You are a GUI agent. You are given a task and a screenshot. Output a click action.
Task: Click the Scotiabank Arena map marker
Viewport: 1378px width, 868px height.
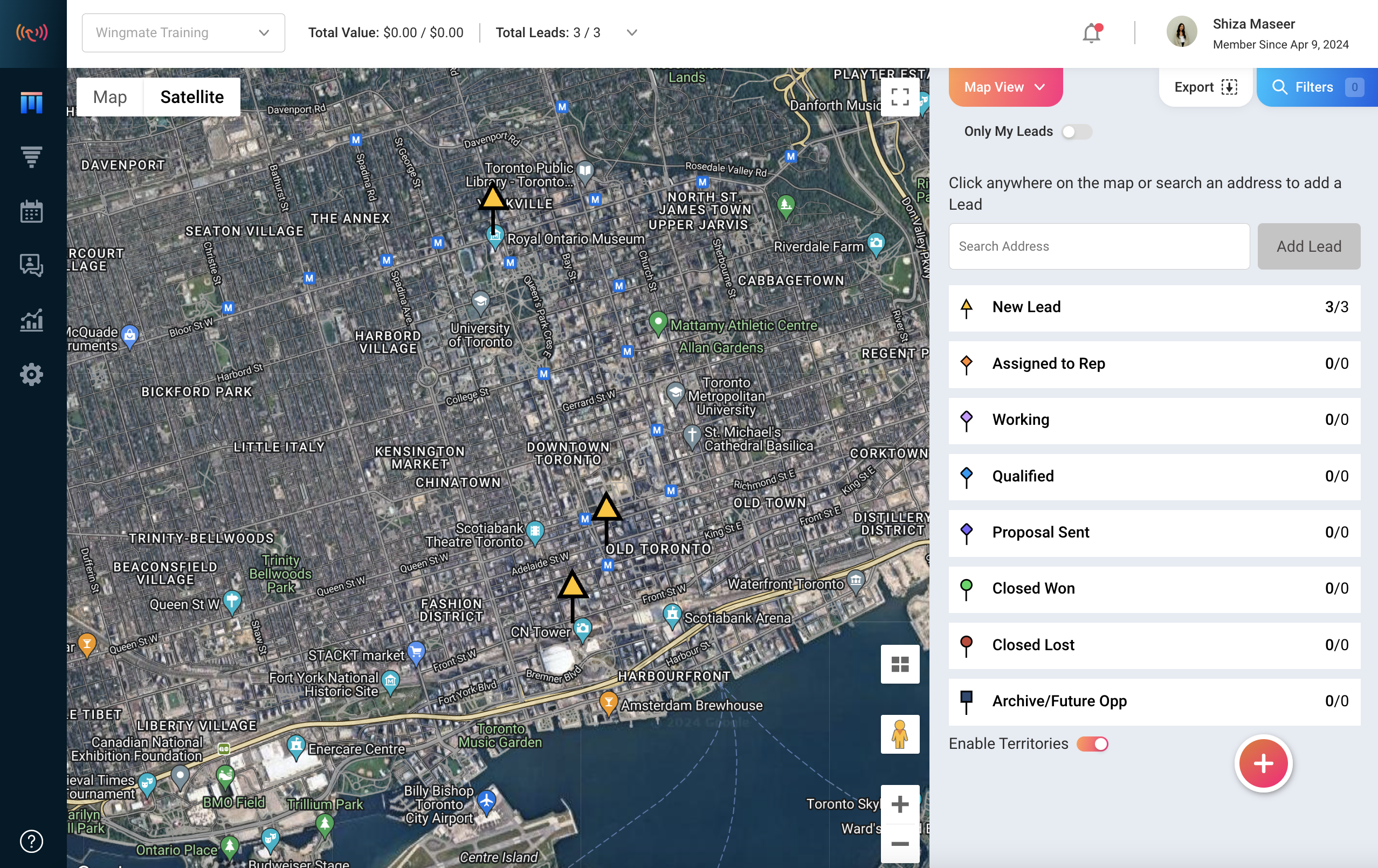coord(672,616)
